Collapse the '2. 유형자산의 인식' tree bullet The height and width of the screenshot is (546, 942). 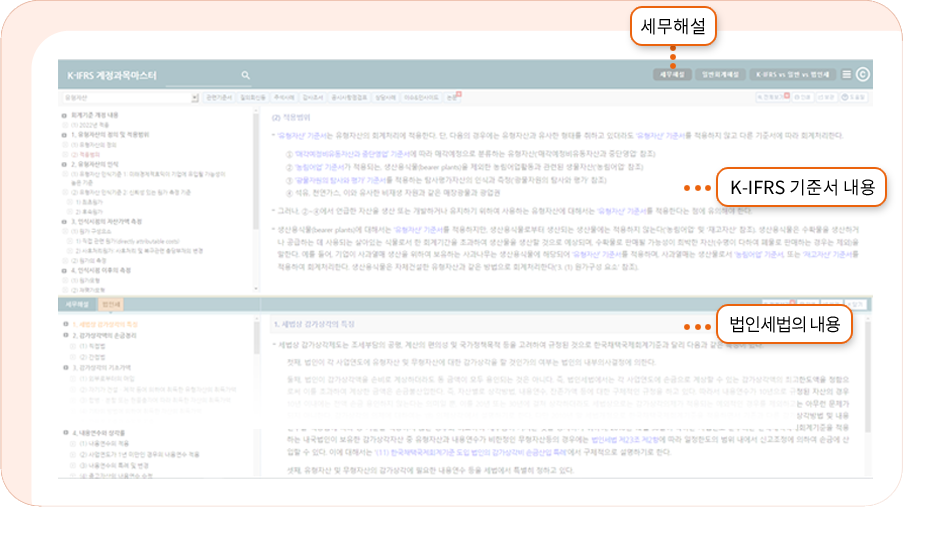tap(66, 164)
